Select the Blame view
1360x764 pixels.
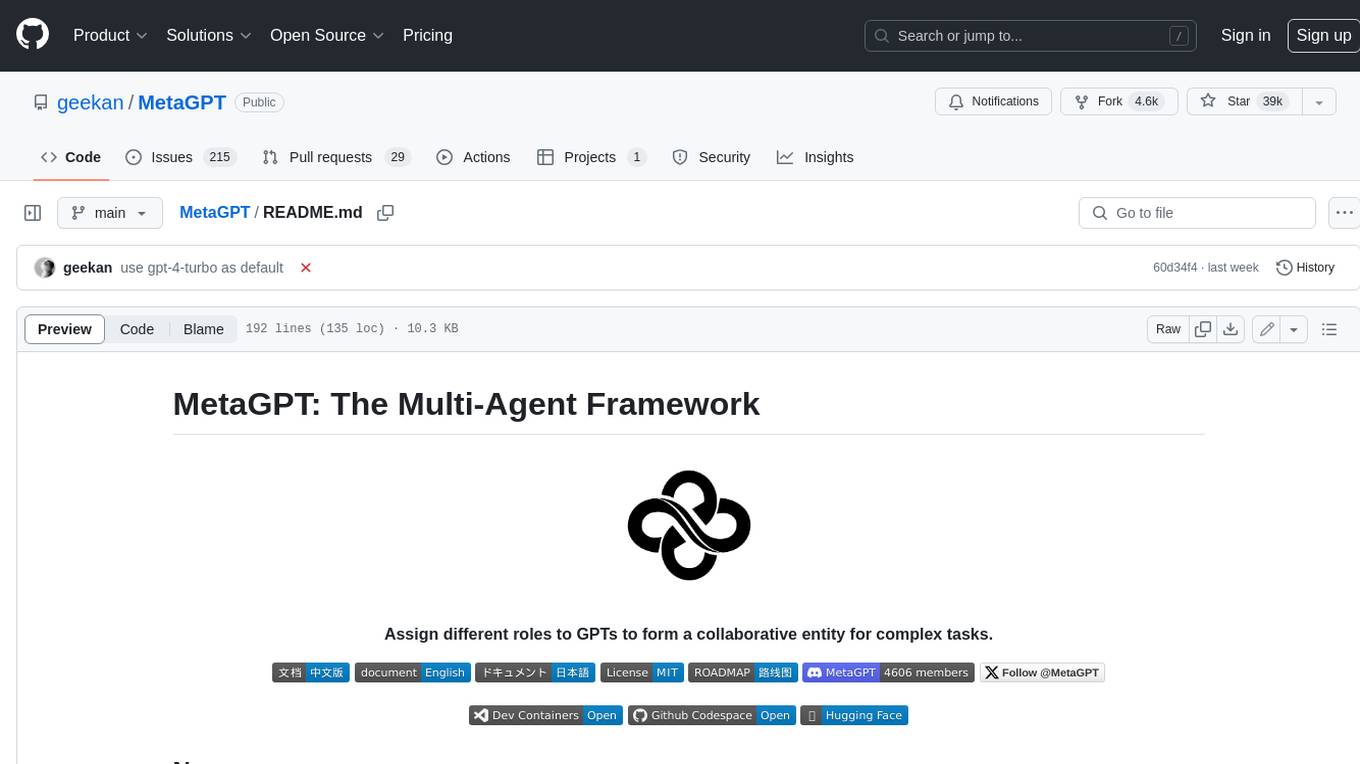tap(204, 329)
